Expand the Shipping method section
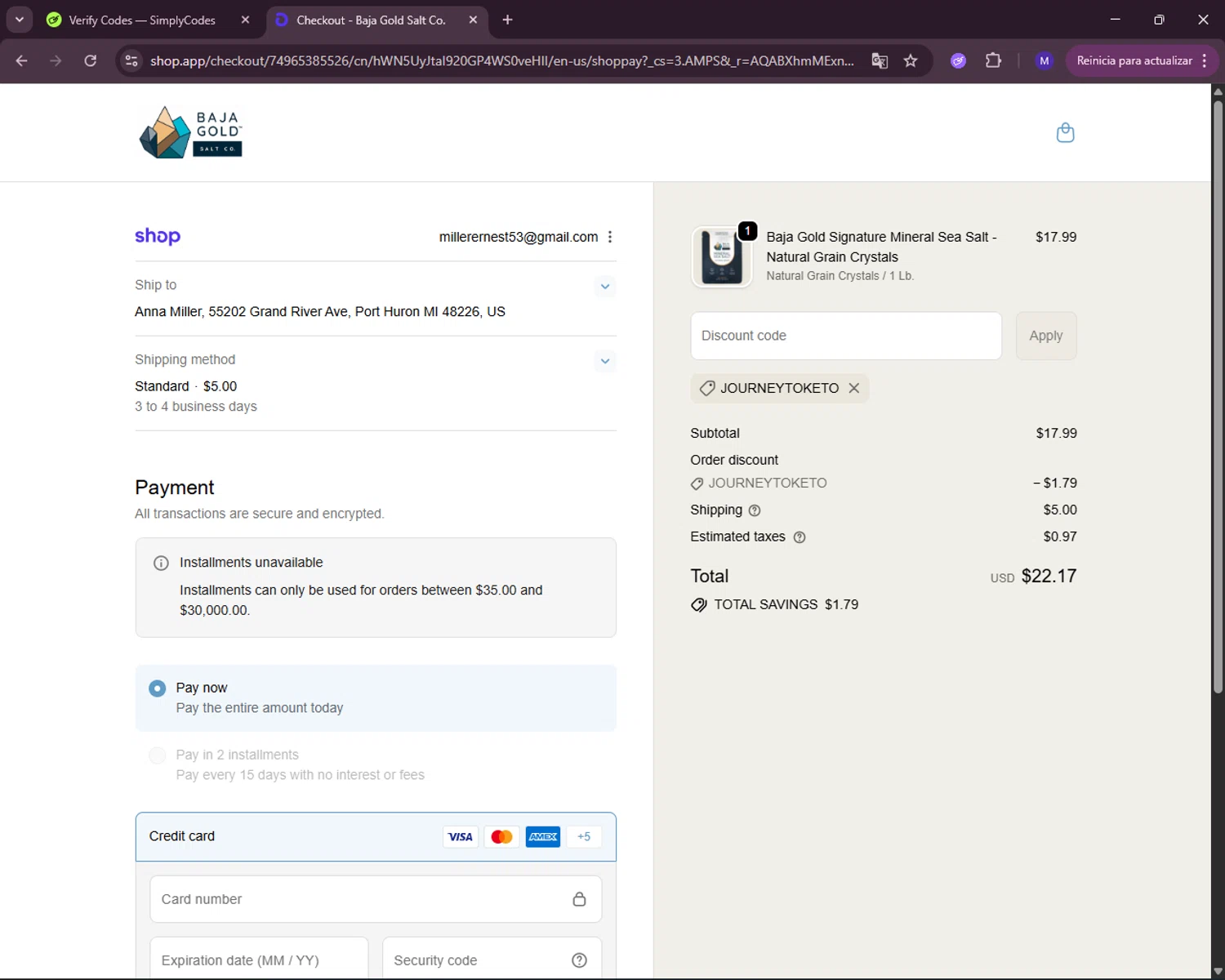The width and height of the screenshot is (1225, 980). 605,361
